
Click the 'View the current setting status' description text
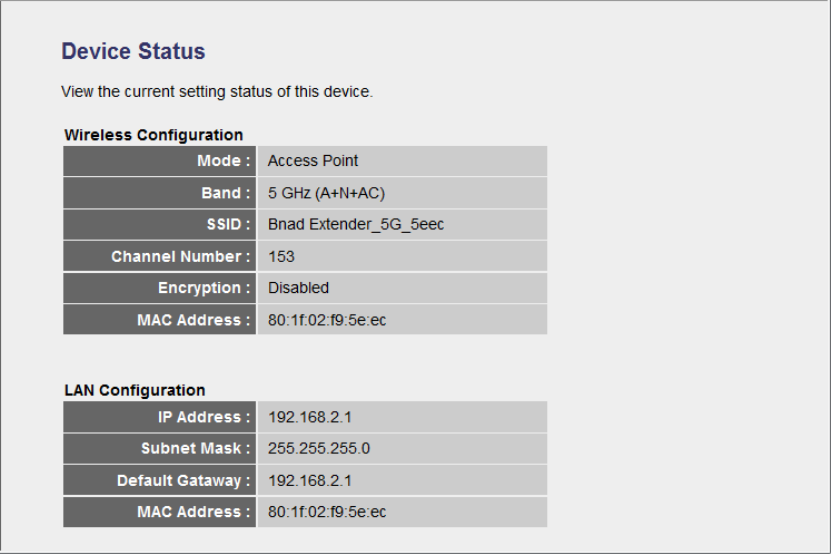(x=217, y=92)
